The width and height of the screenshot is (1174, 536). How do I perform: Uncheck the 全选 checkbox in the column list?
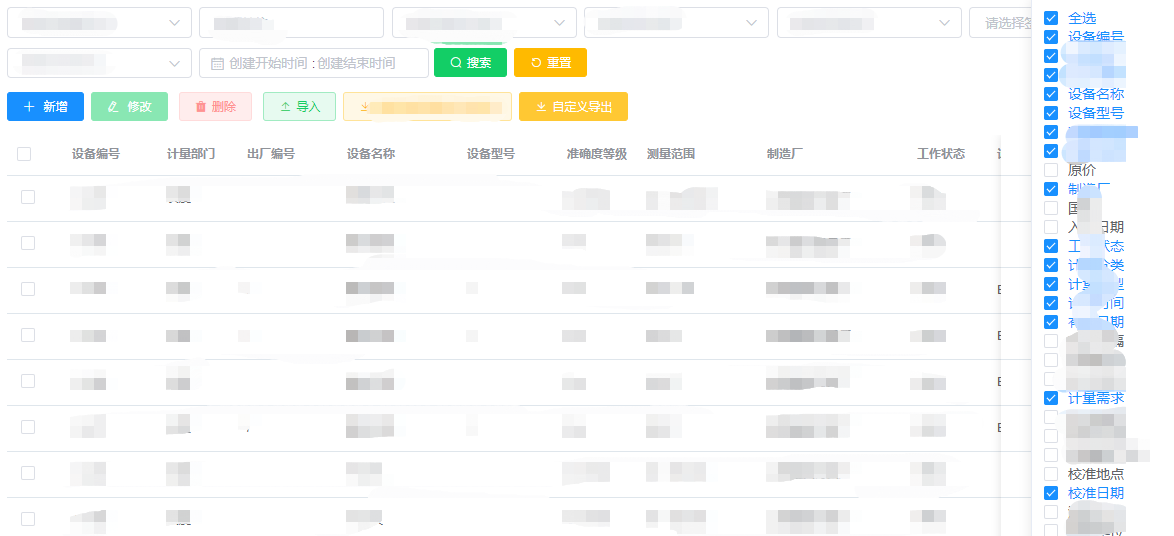(x=1051, y=18)
